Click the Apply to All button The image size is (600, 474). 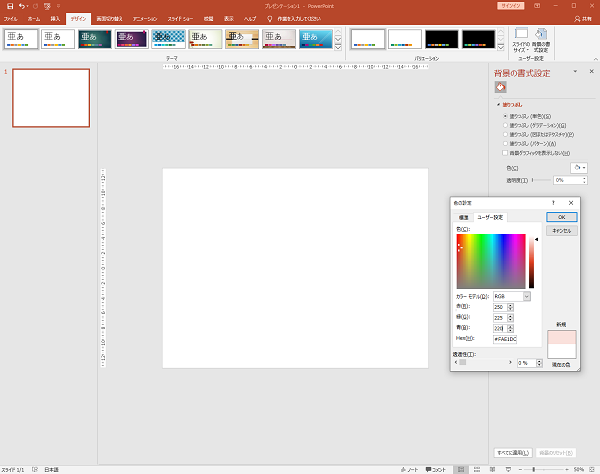[513, 453]
